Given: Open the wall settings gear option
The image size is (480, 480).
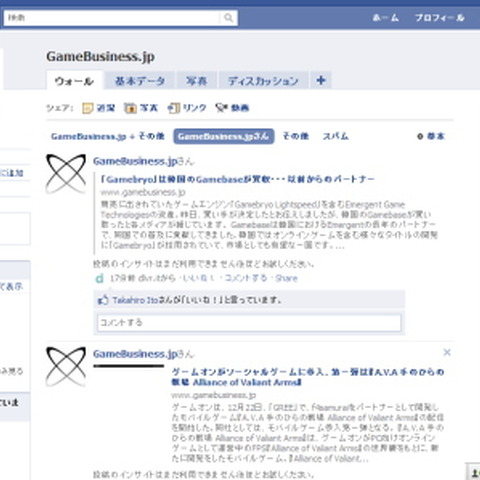Looking at the screenshot, I should tap(431, 136).
